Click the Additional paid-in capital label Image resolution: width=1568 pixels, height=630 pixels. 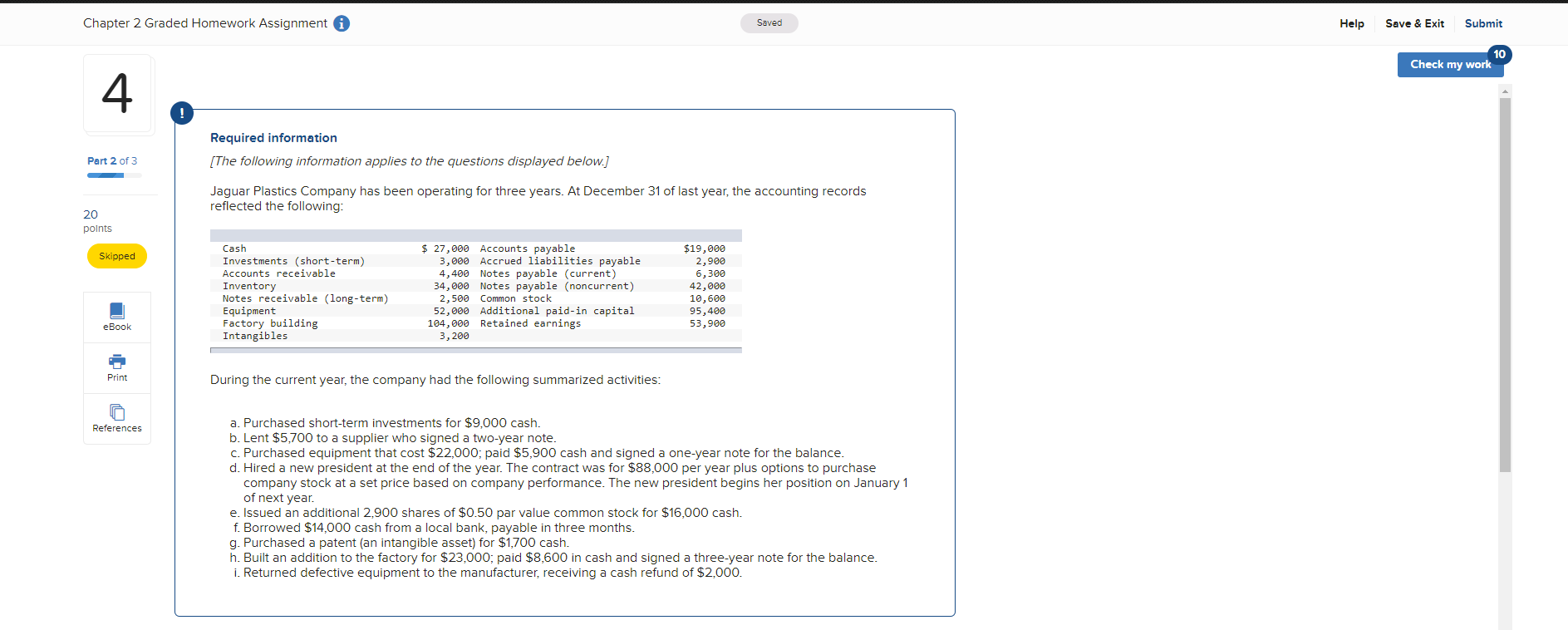pyautogui.click(x=557, y=311)
